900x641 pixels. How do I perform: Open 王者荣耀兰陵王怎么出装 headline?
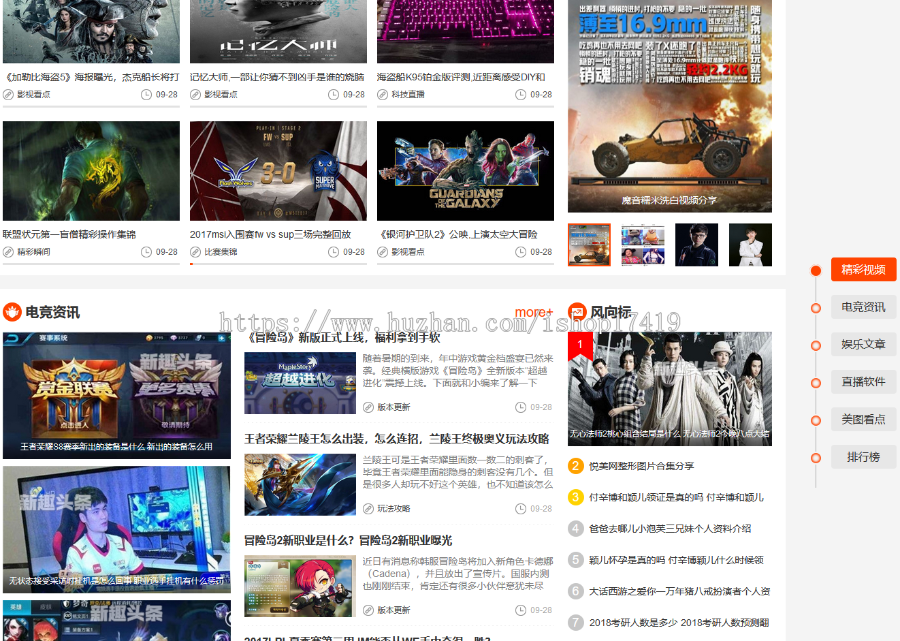(397, 439)
